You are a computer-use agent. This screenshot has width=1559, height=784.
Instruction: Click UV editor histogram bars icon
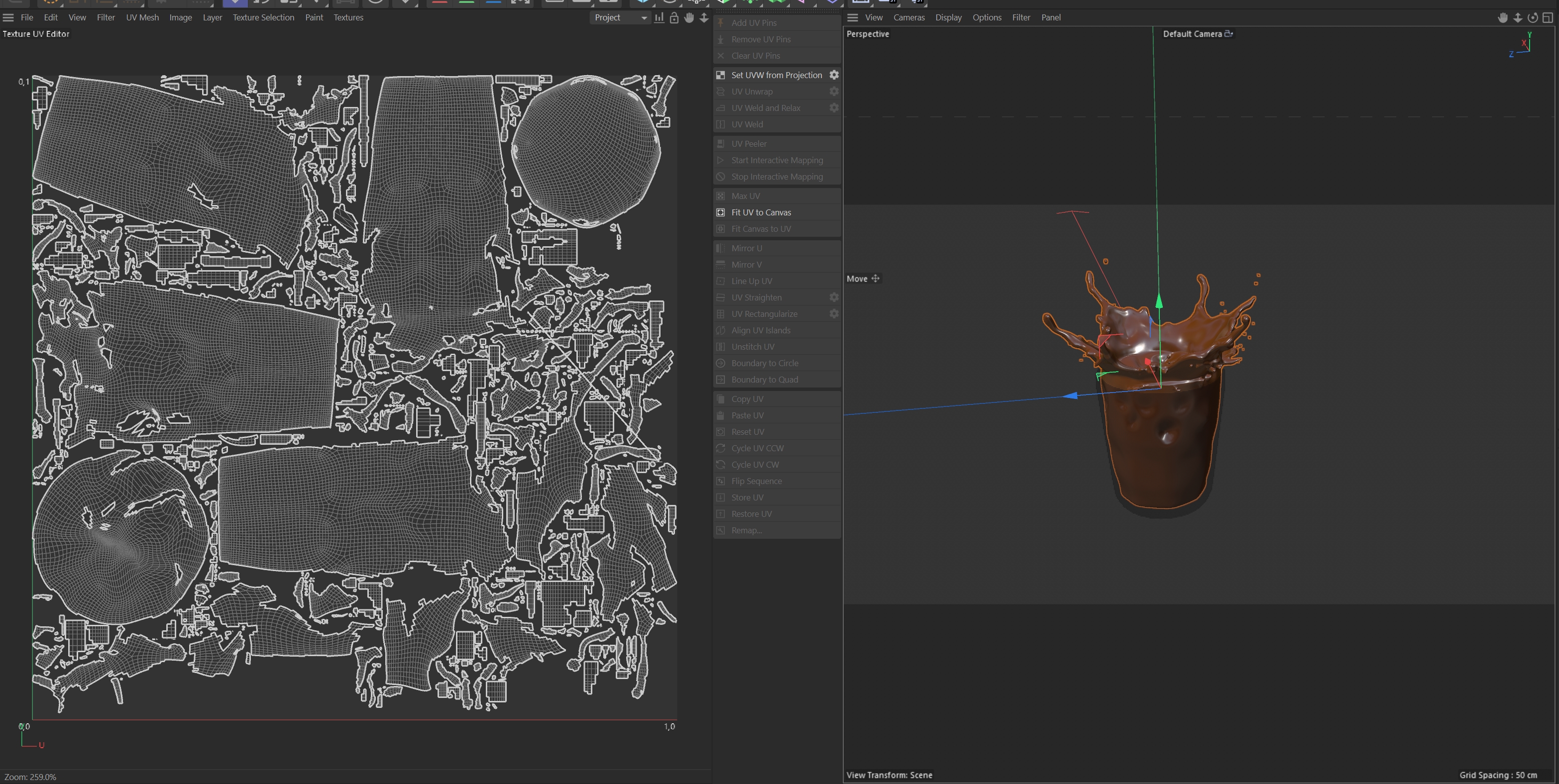click(x=659, y=17)
